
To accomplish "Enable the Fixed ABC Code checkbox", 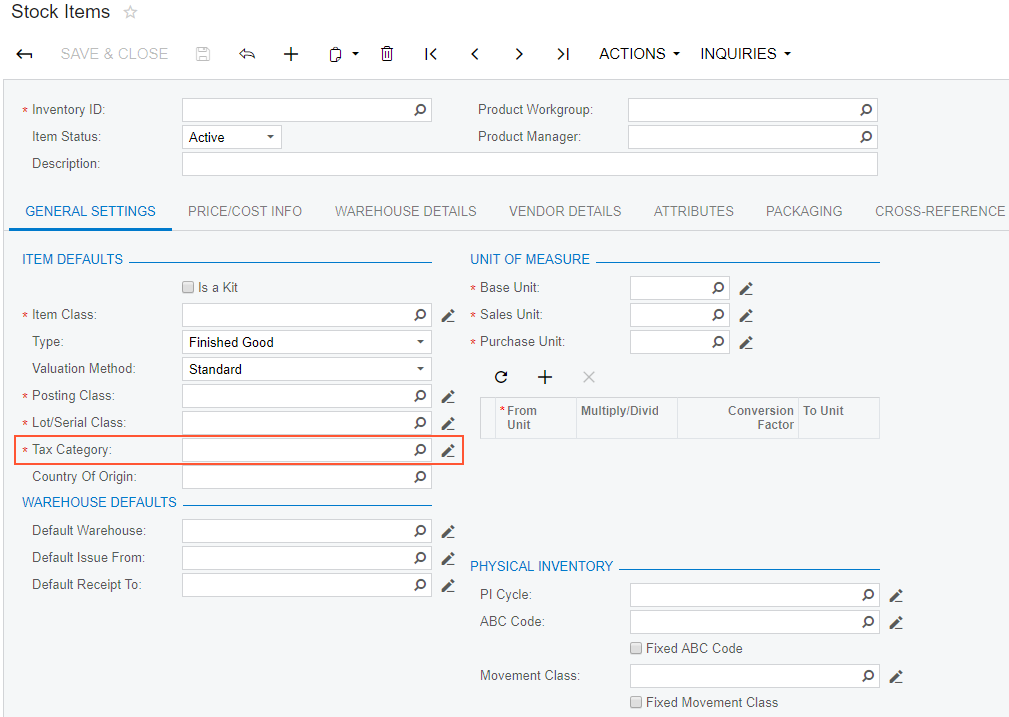I will coord(636,648).
